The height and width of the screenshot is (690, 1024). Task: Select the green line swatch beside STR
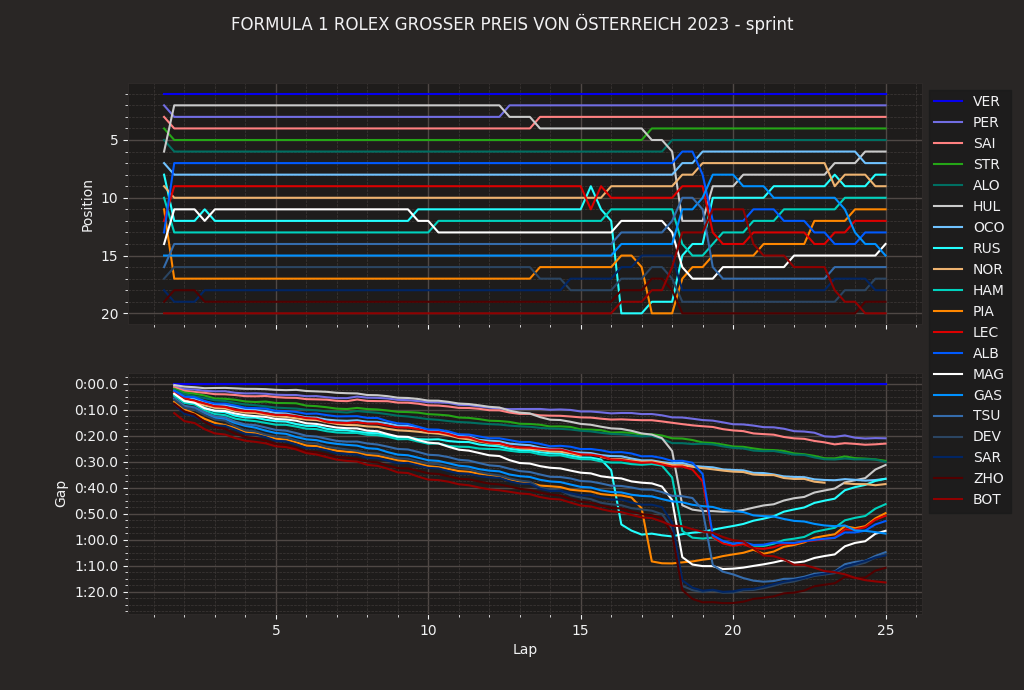click(948, 164)
